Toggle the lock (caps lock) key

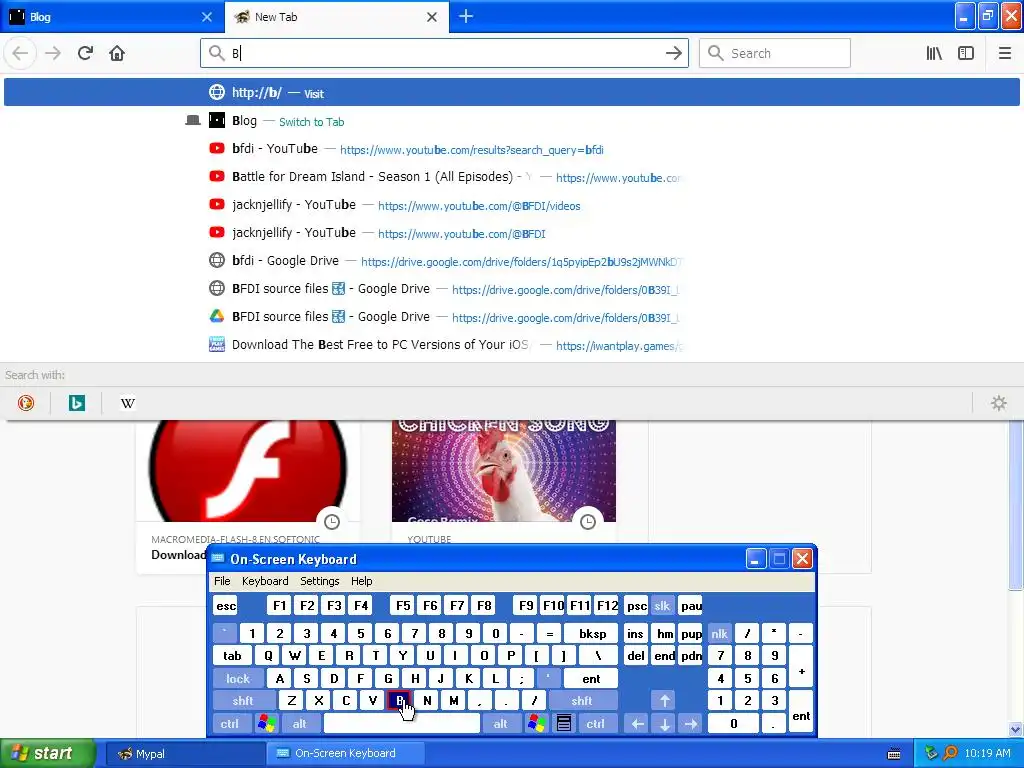pos(238,679)
